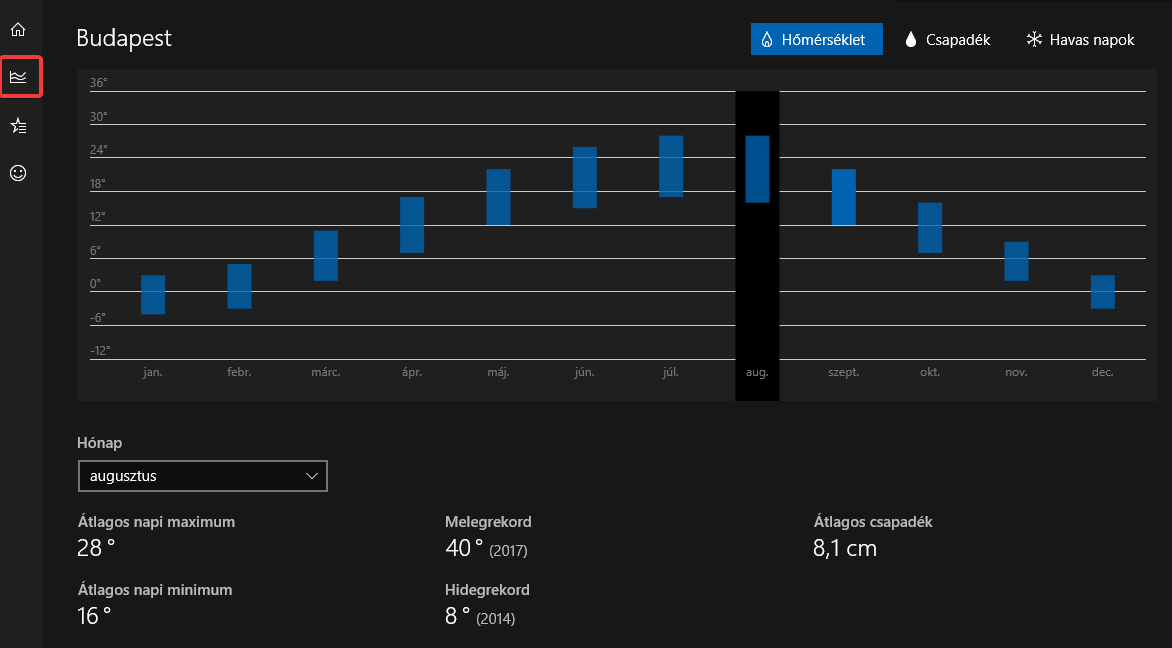Select the historical weather chart icon

coord(18,76)
